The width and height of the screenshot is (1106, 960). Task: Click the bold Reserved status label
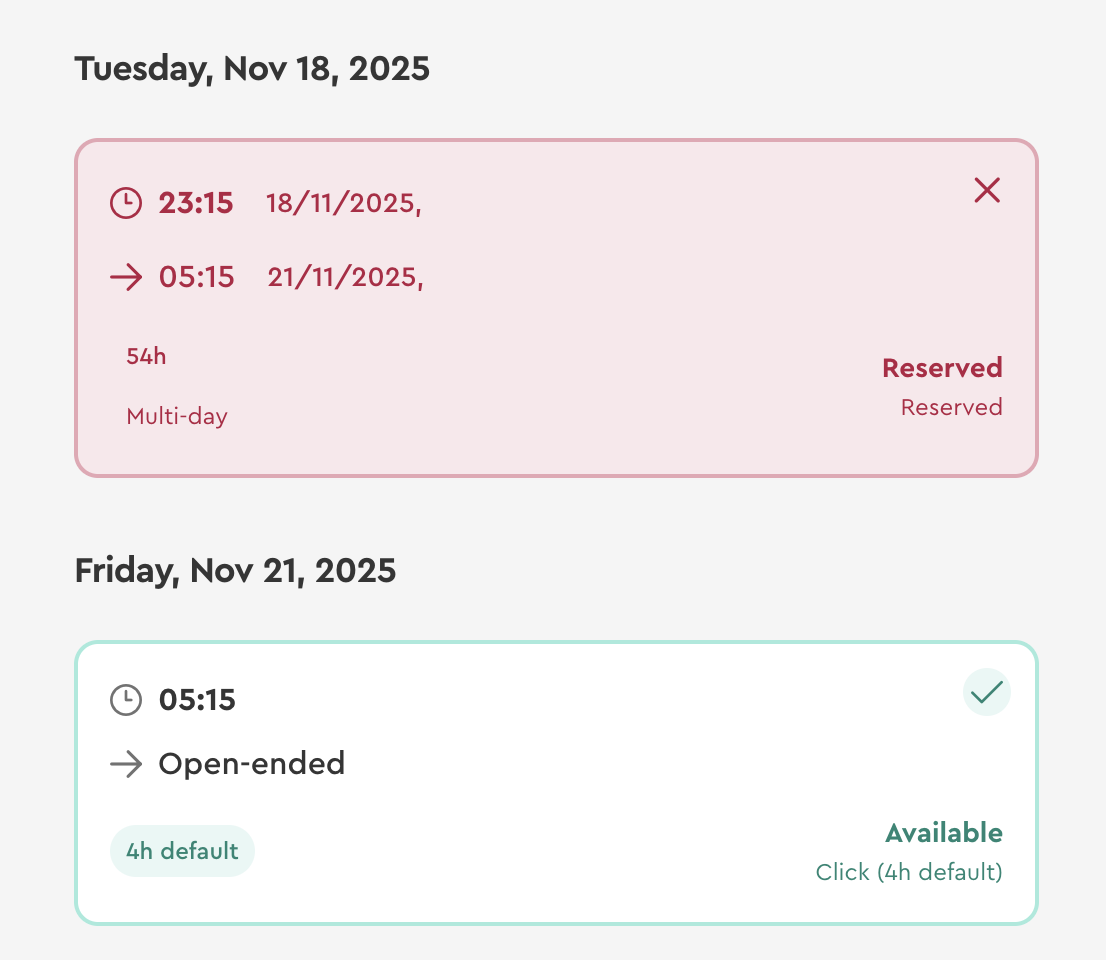pyautogui.click(x=941, y=368)
